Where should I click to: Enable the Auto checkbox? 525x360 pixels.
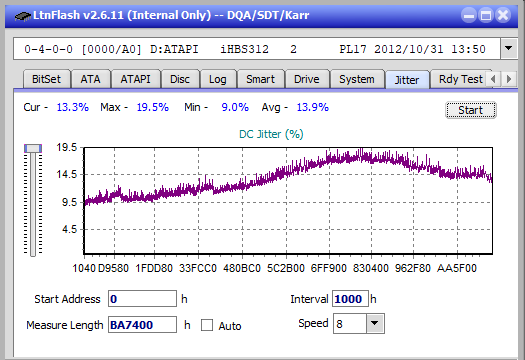coord(207,325)
